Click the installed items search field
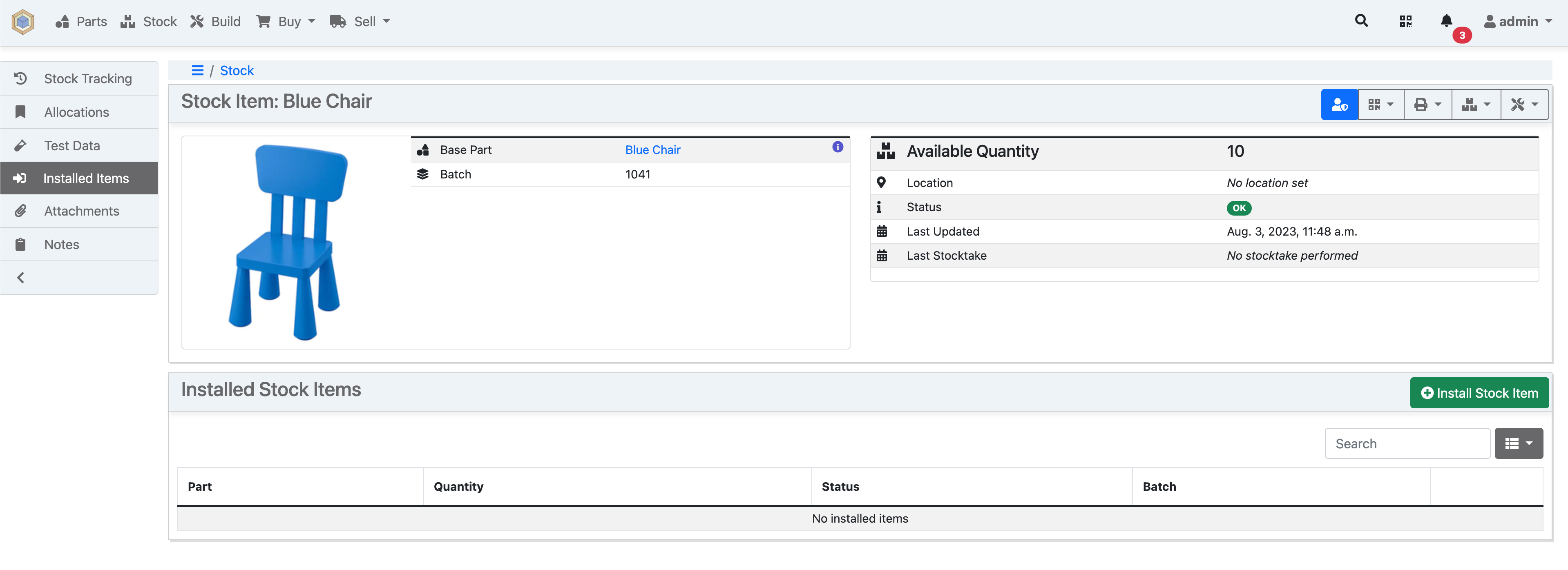 point(1407,443)
